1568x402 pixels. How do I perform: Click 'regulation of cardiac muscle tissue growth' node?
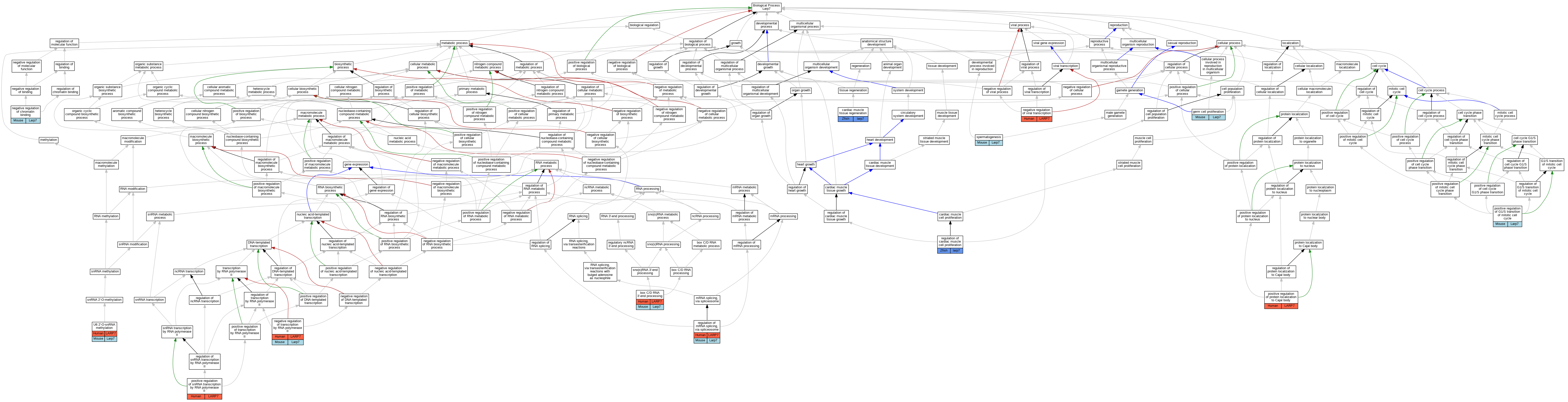(x=836, y=216)
